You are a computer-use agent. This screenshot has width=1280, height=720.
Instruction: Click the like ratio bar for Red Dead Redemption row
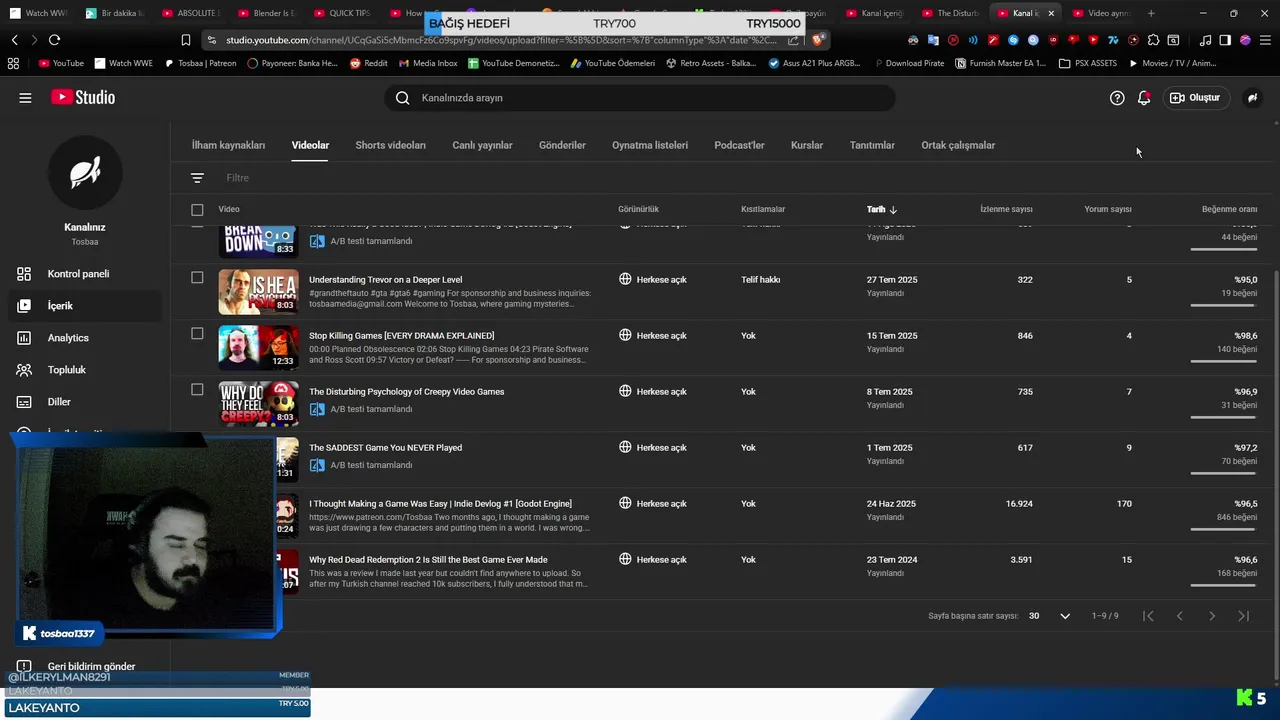pyautogui.click(x=1224, y=584)
